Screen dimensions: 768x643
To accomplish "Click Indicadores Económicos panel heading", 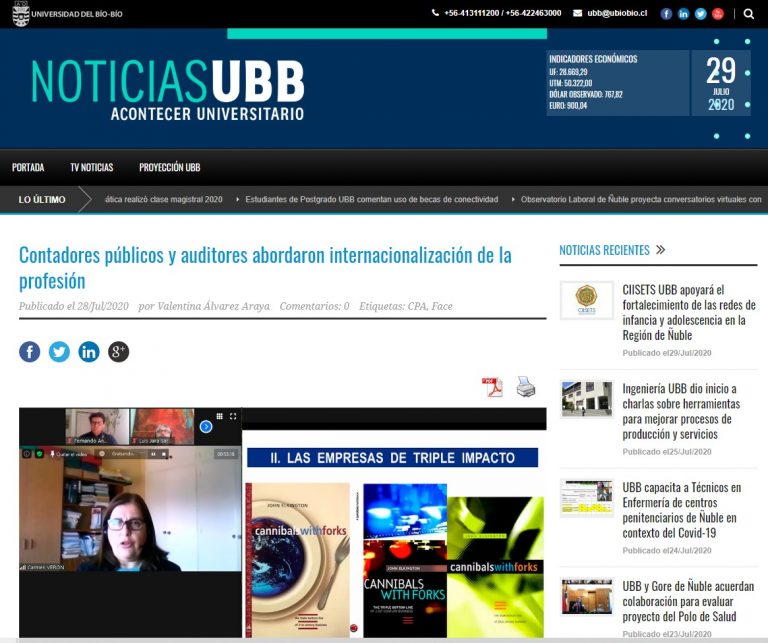I will click(x=593, y=59).
